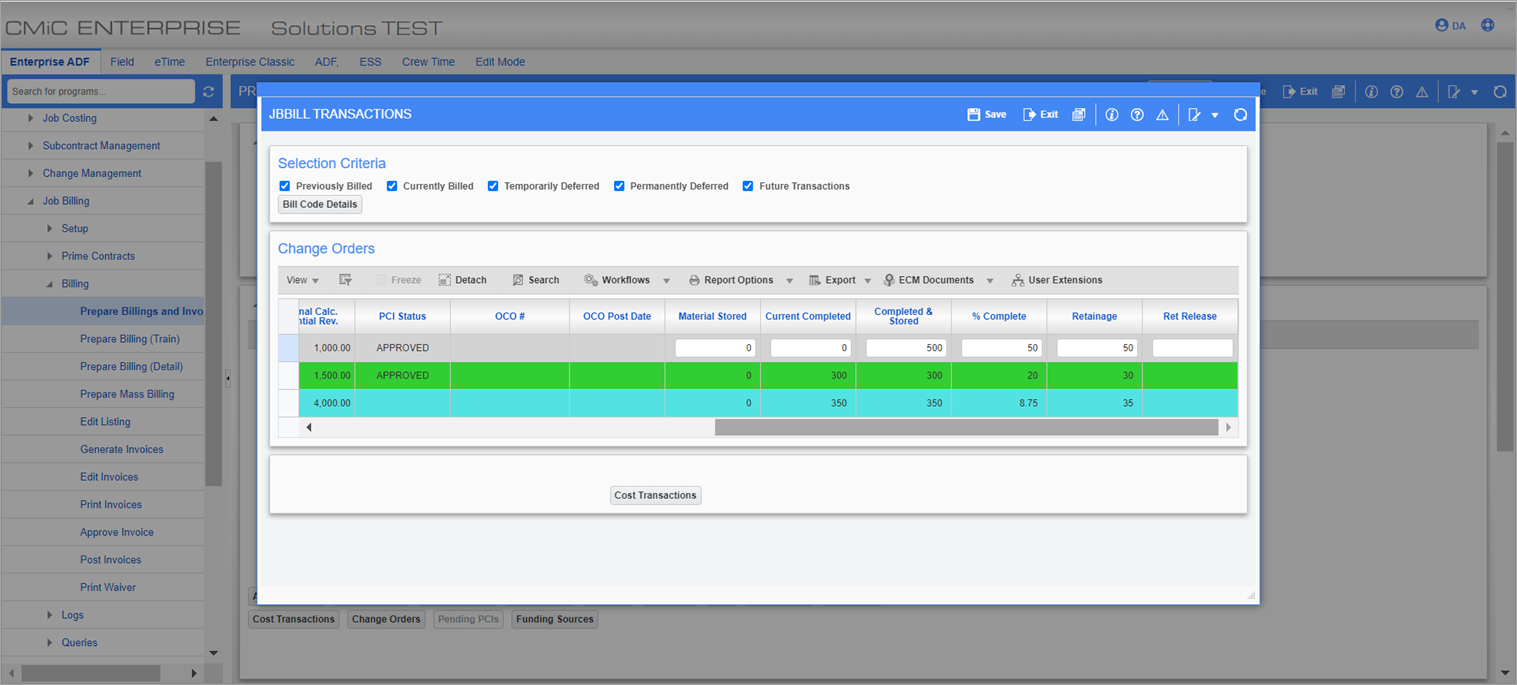
Task: Expand the Job Costing tree node
Action: [31, 118]
